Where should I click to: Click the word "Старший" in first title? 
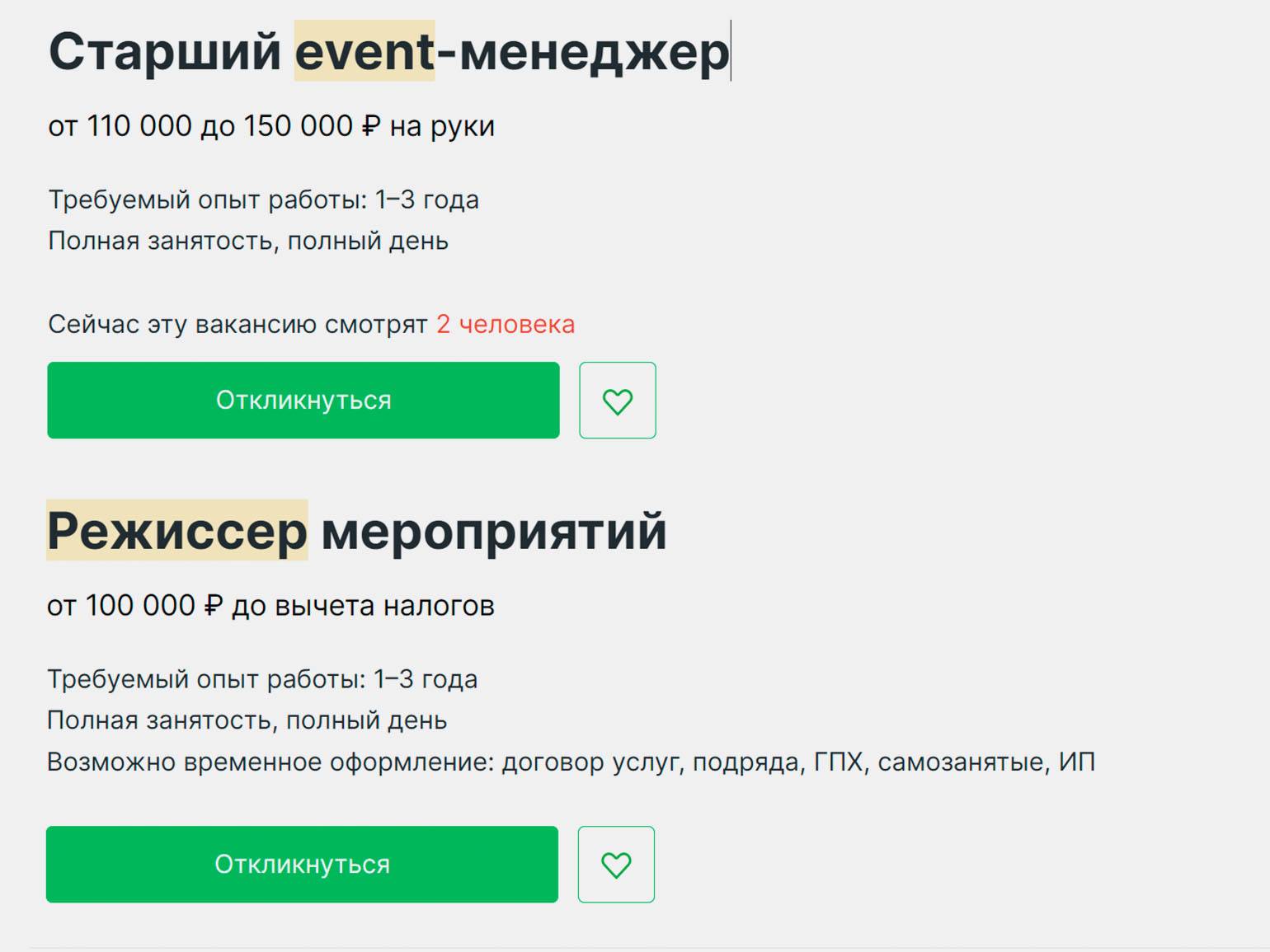[x=165, y=52]
